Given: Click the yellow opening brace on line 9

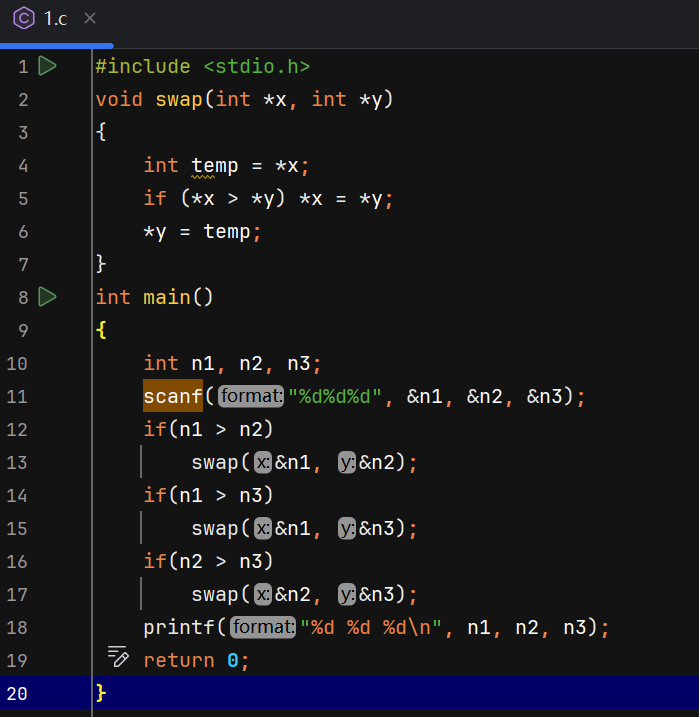Looking at the screenshot, I should 101,330.
